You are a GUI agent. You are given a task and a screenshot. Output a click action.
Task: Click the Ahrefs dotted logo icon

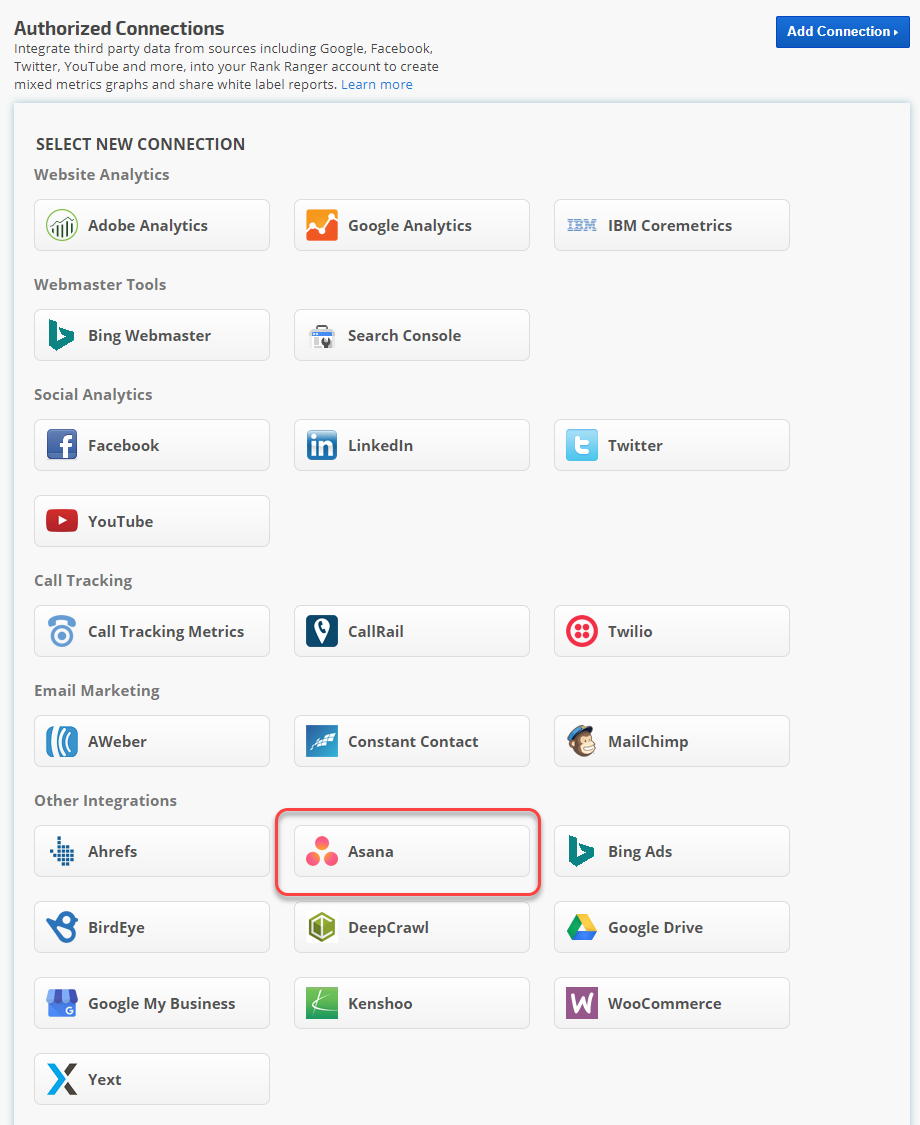click(x=62, y=851)
